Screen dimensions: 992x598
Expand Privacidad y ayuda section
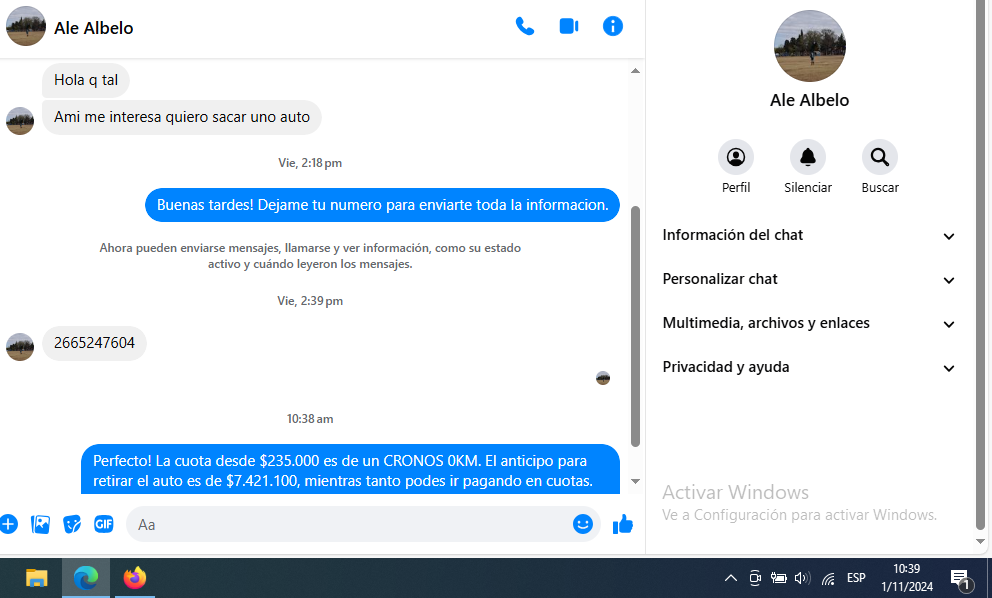coord(809,367)
